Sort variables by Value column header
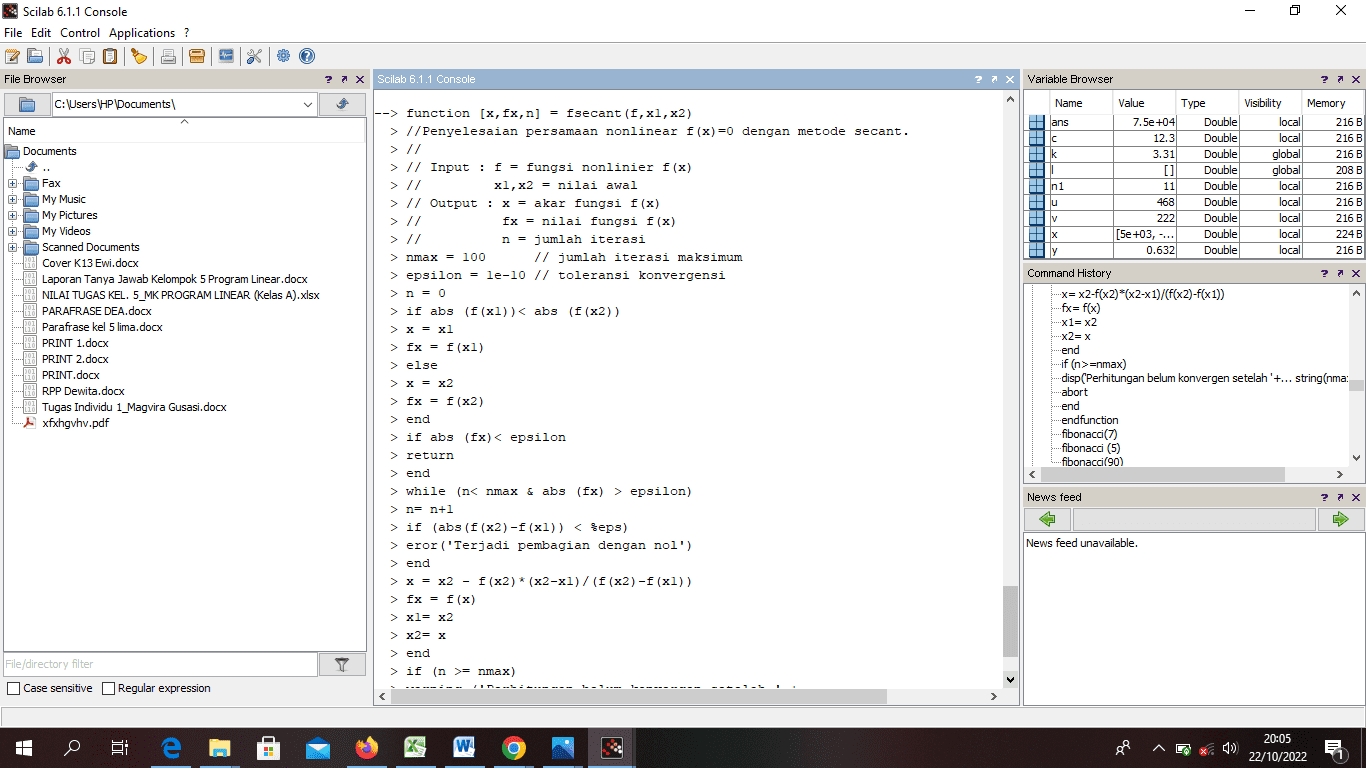This screenshot has width=1366, height=768. pyautogui.click(x=1145, y=103)
